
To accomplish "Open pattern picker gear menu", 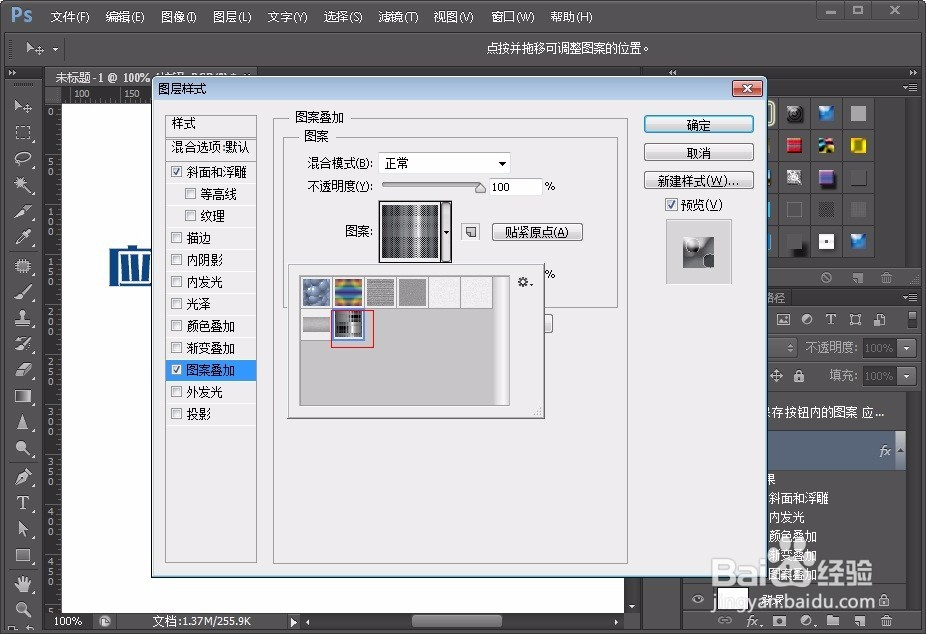I will pyautogui.click(x=525, y=282).
